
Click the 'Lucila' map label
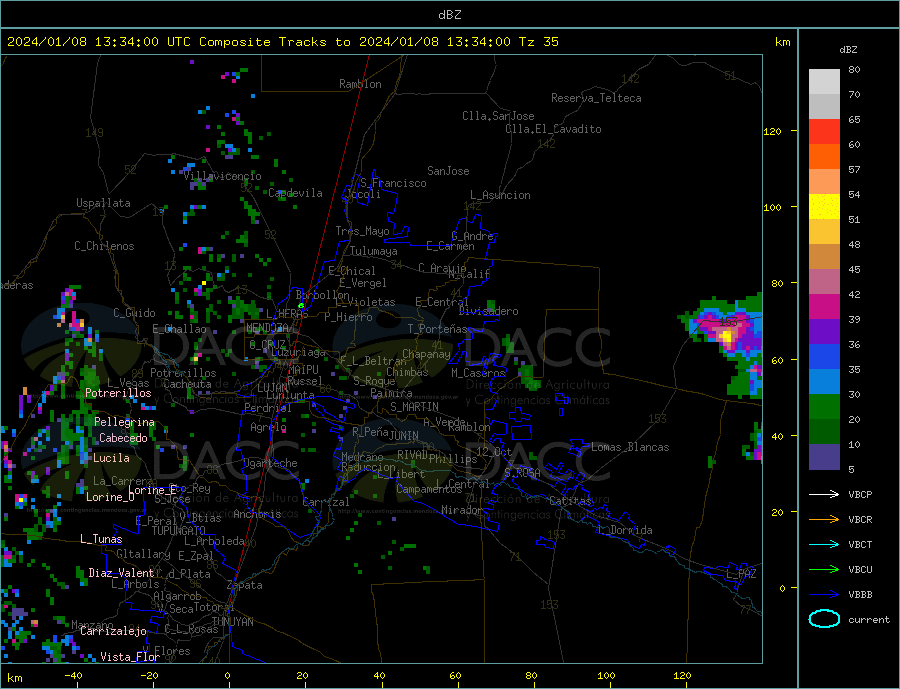[x=111, y=458]
